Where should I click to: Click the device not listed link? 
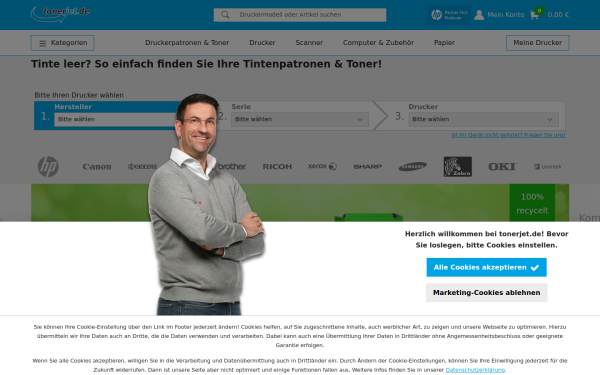[508, 135]
